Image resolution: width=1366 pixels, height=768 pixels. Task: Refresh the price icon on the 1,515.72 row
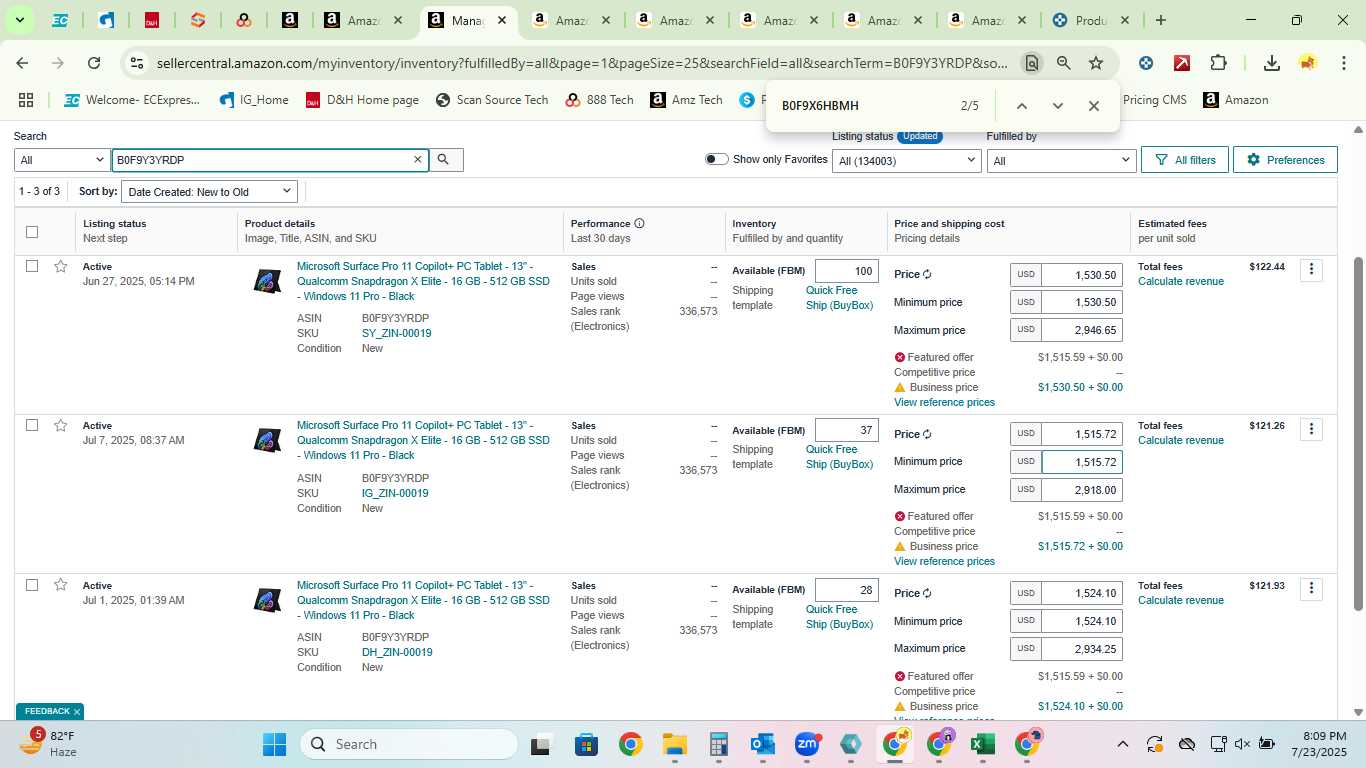pos(927,434)
